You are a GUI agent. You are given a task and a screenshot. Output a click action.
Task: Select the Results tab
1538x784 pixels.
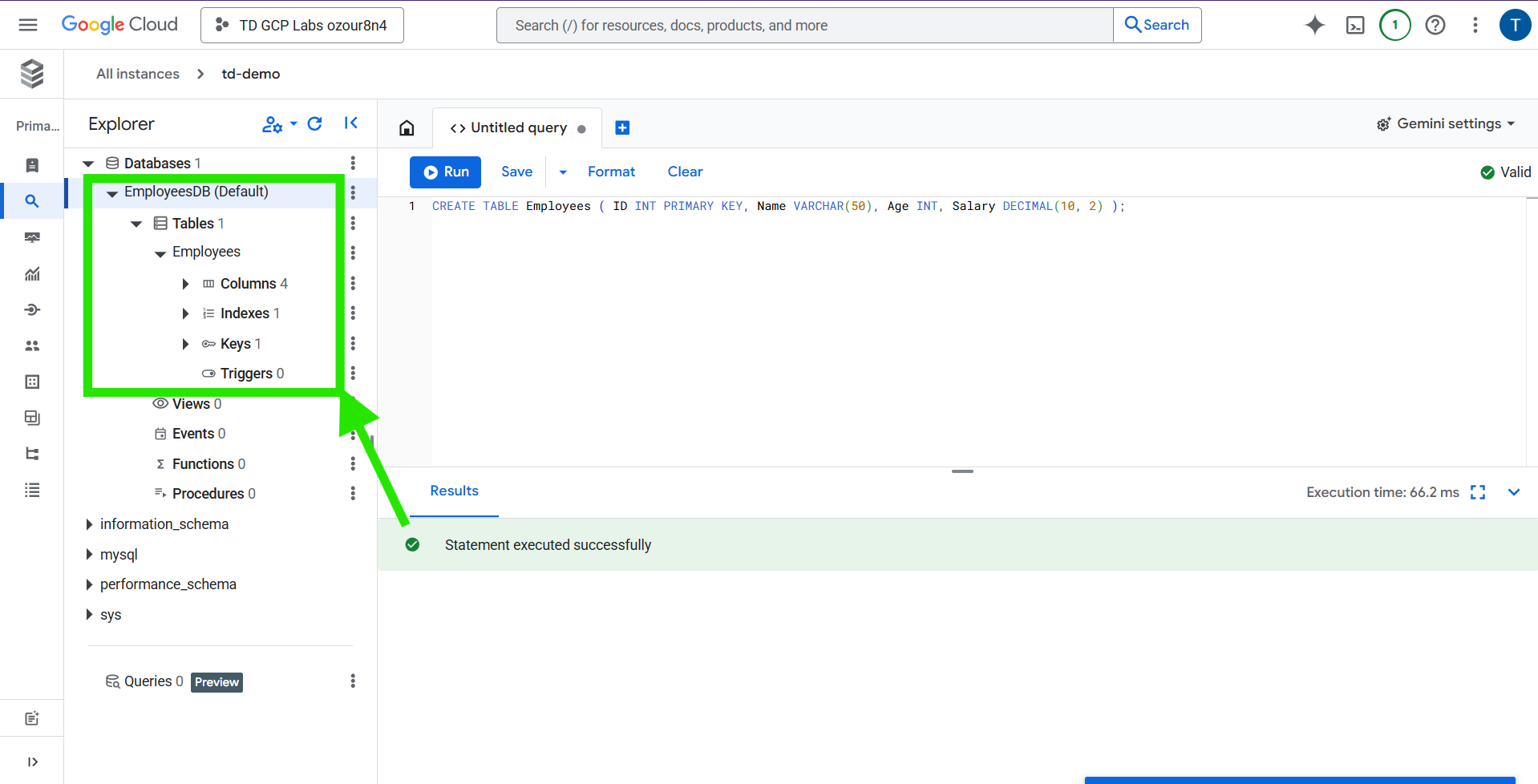point(454,491)
